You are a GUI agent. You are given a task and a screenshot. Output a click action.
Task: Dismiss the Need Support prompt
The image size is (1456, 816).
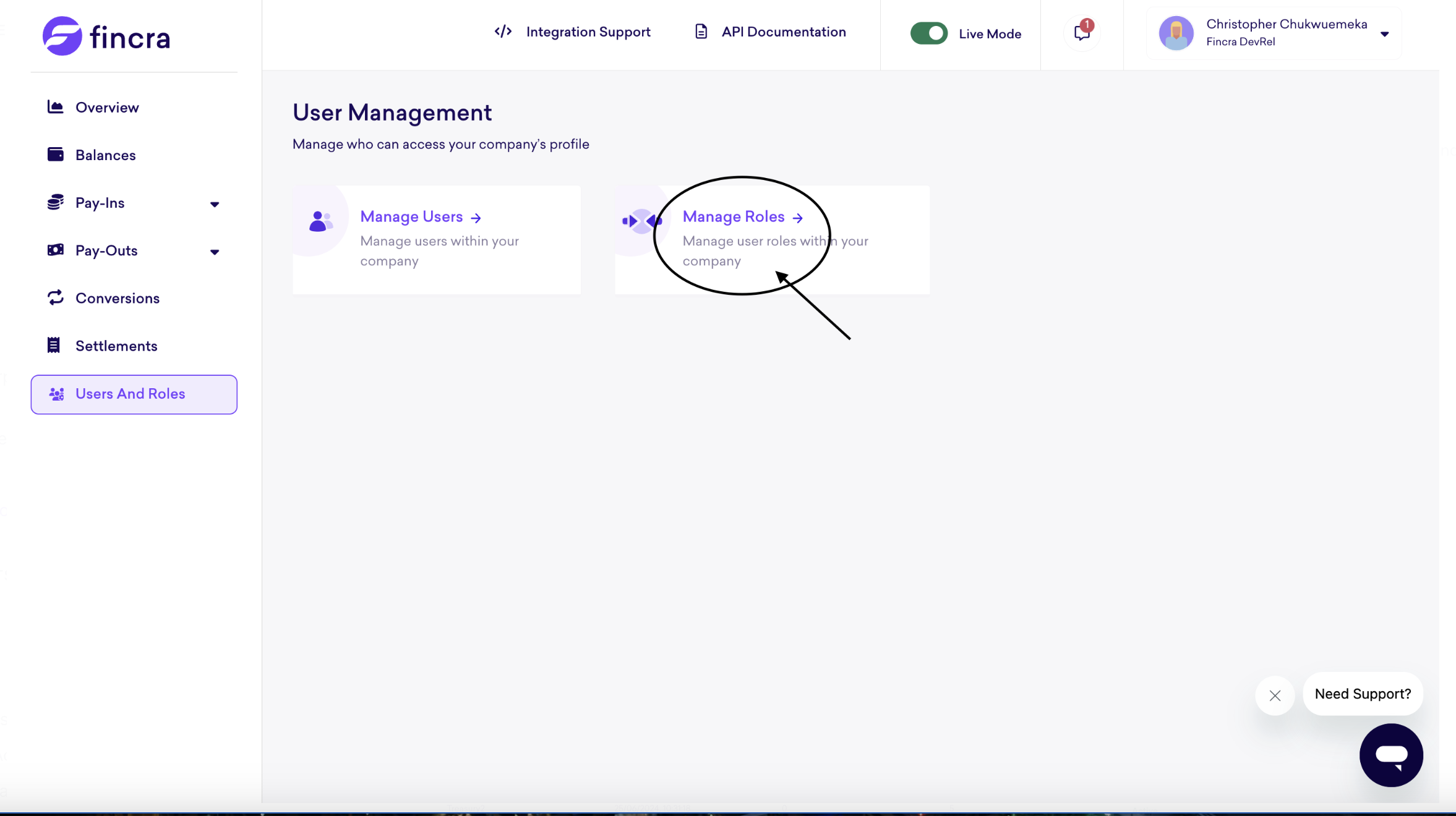1275,695
